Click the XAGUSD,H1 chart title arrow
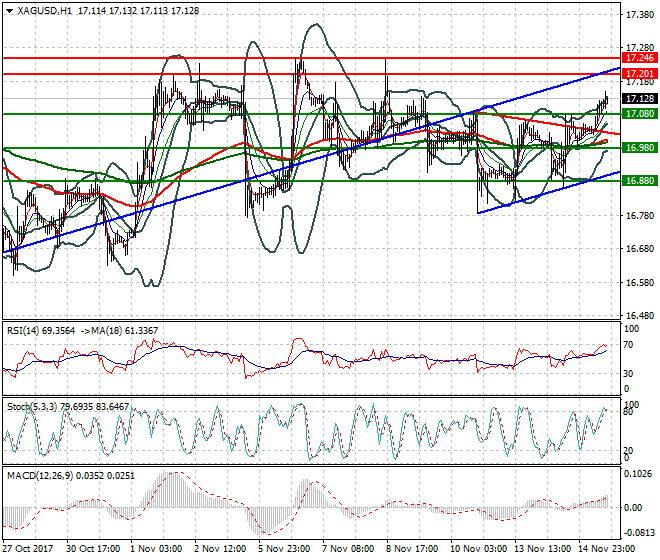 tap(9, 11)
